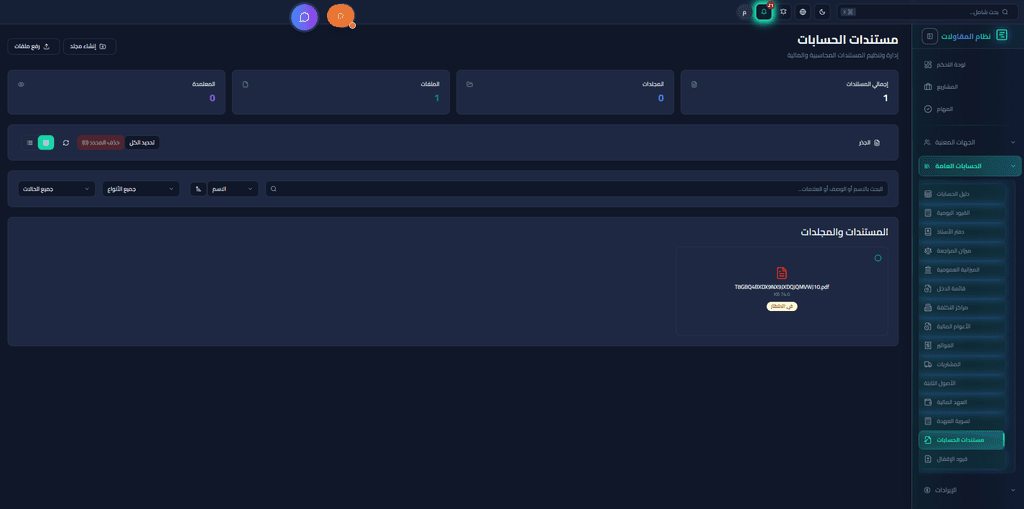Click the إجمالي المستندات stat card
Screen dimensions: 1024x509
(x=790, y=92)
